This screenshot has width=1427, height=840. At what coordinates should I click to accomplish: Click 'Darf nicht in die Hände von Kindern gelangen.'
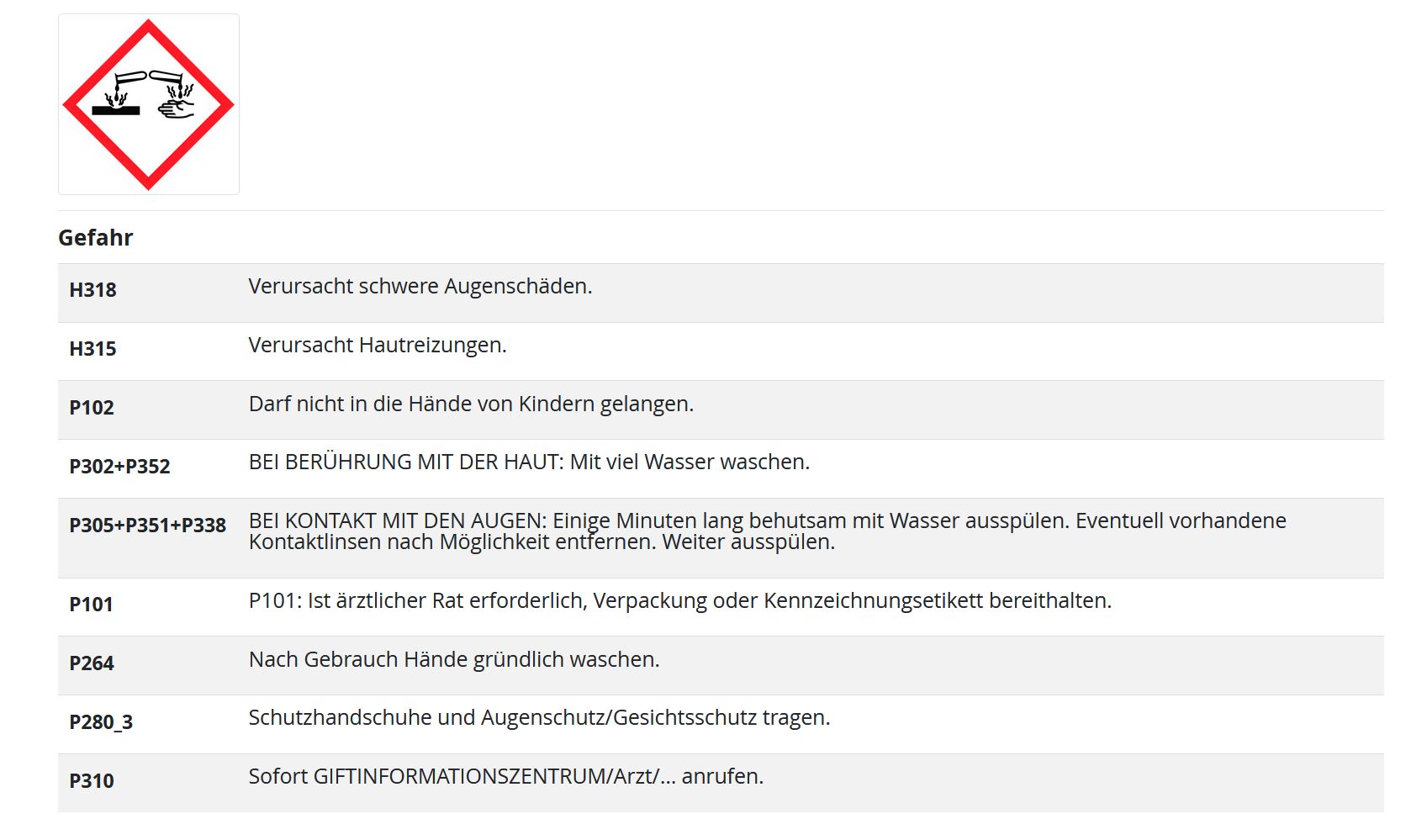pyautogui.click(x=471, y=404)
